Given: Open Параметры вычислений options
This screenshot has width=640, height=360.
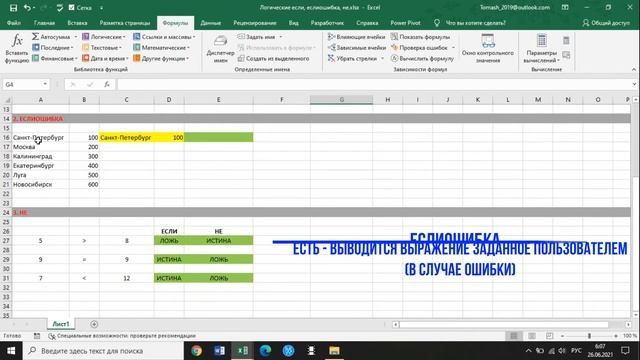Looking at the screenshot, I should [542, 49].
